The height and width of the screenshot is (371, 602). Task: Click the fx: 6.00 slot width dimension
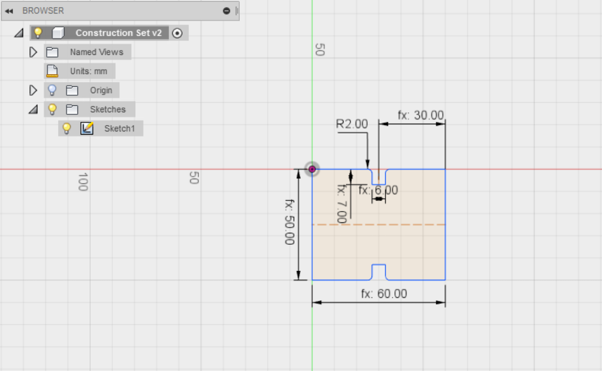pyautogui.click(x=378, y=190)
